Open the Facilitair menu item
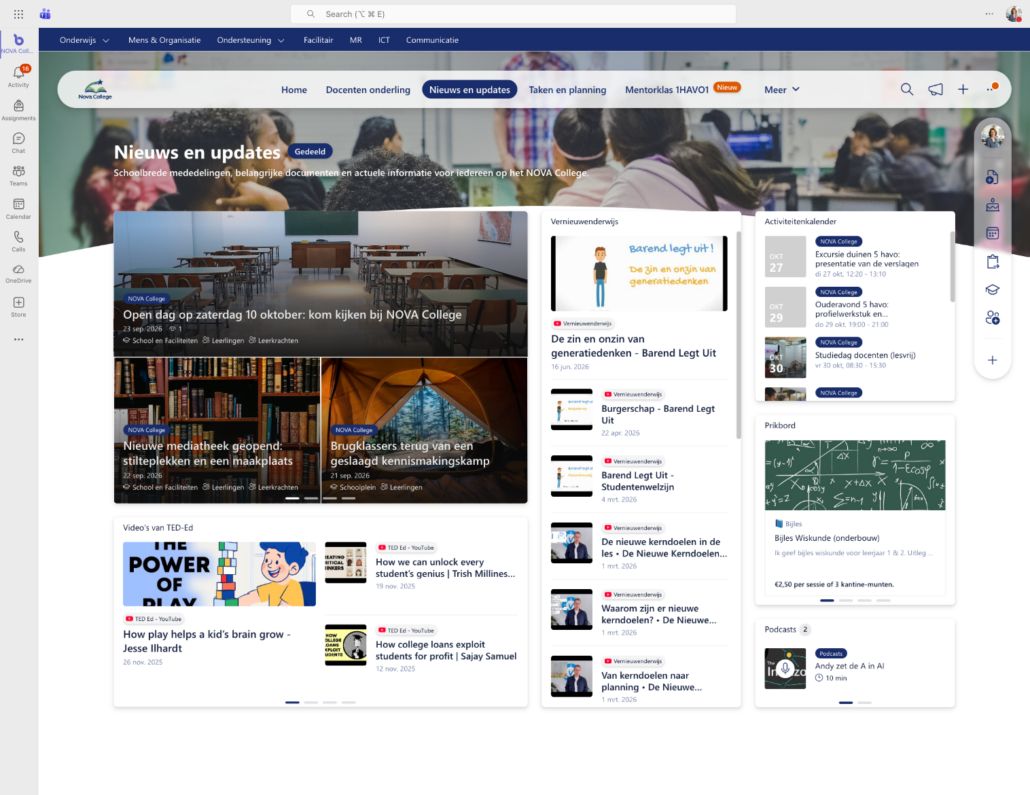The image size is (1030, 795). coord(318,40)
